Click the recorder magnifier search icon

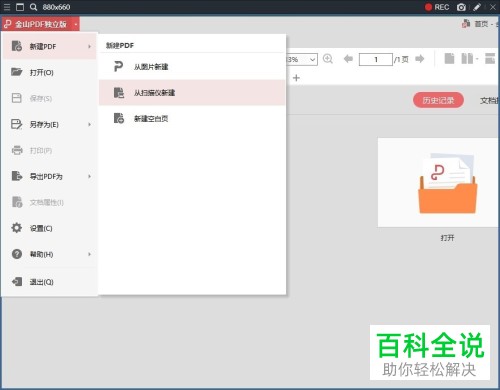[x=33, y=7]
